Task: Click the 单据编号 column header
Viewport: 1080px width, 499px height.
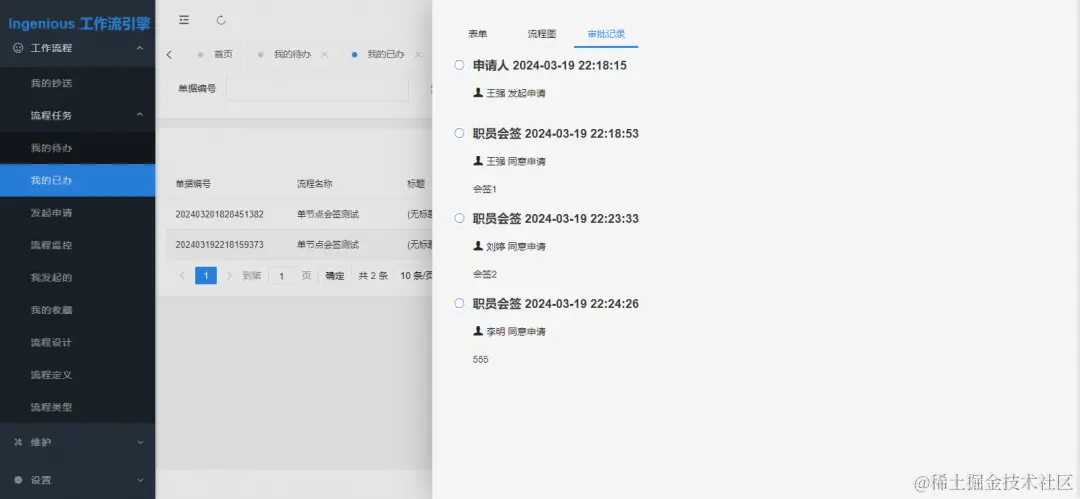Action: pos(193,184)
